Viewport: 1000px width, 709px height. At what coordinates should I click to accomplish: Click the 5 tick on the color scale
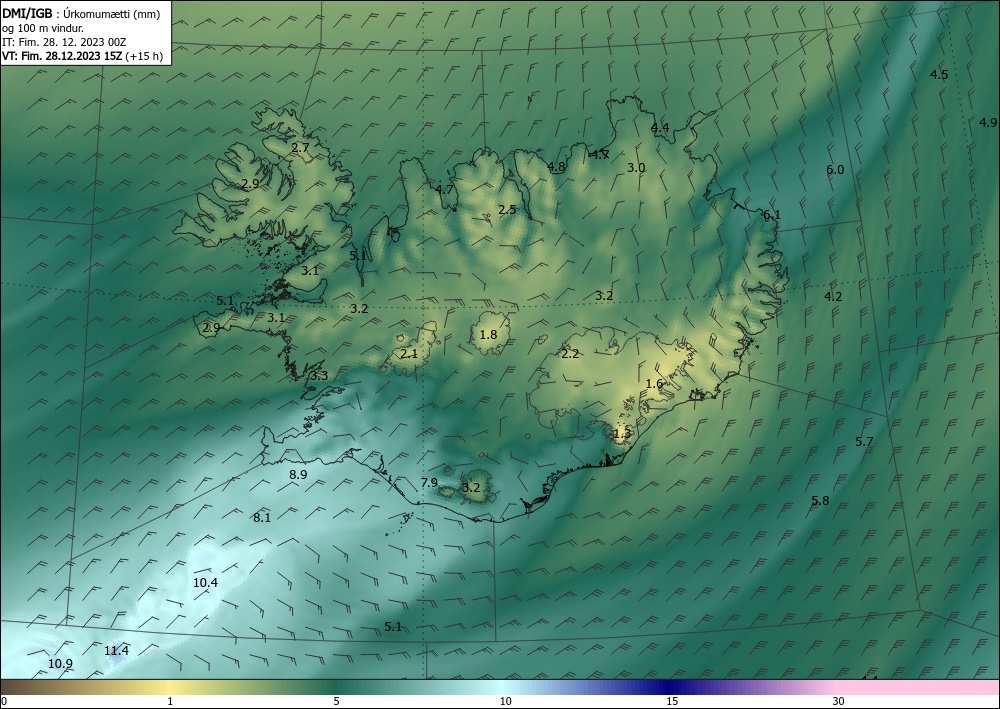click(336, 701)
